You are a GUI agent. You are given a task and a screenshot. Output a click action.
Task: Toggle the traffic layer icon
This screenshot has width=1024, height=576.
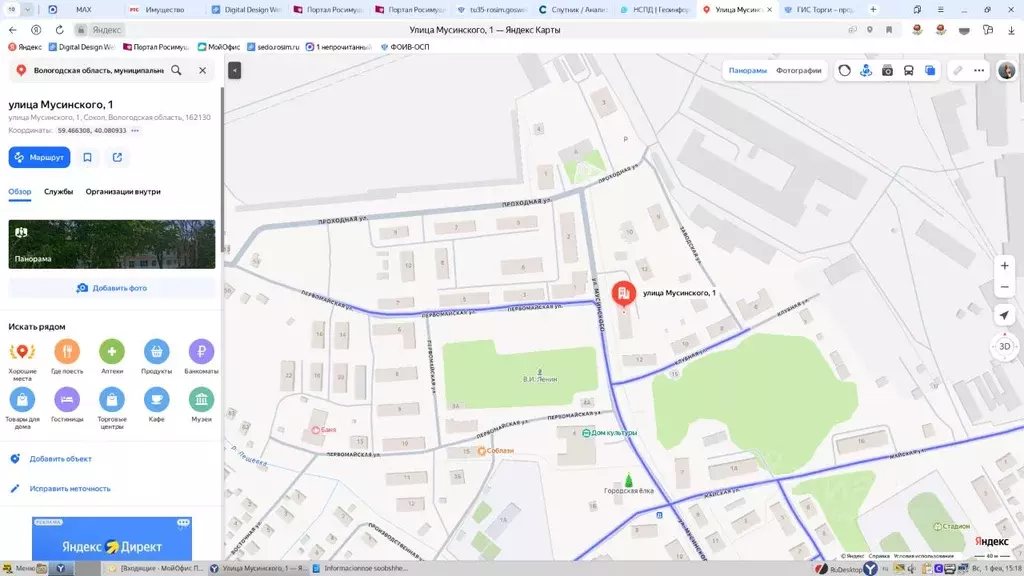pyautogui.click(x=845, y=71)
